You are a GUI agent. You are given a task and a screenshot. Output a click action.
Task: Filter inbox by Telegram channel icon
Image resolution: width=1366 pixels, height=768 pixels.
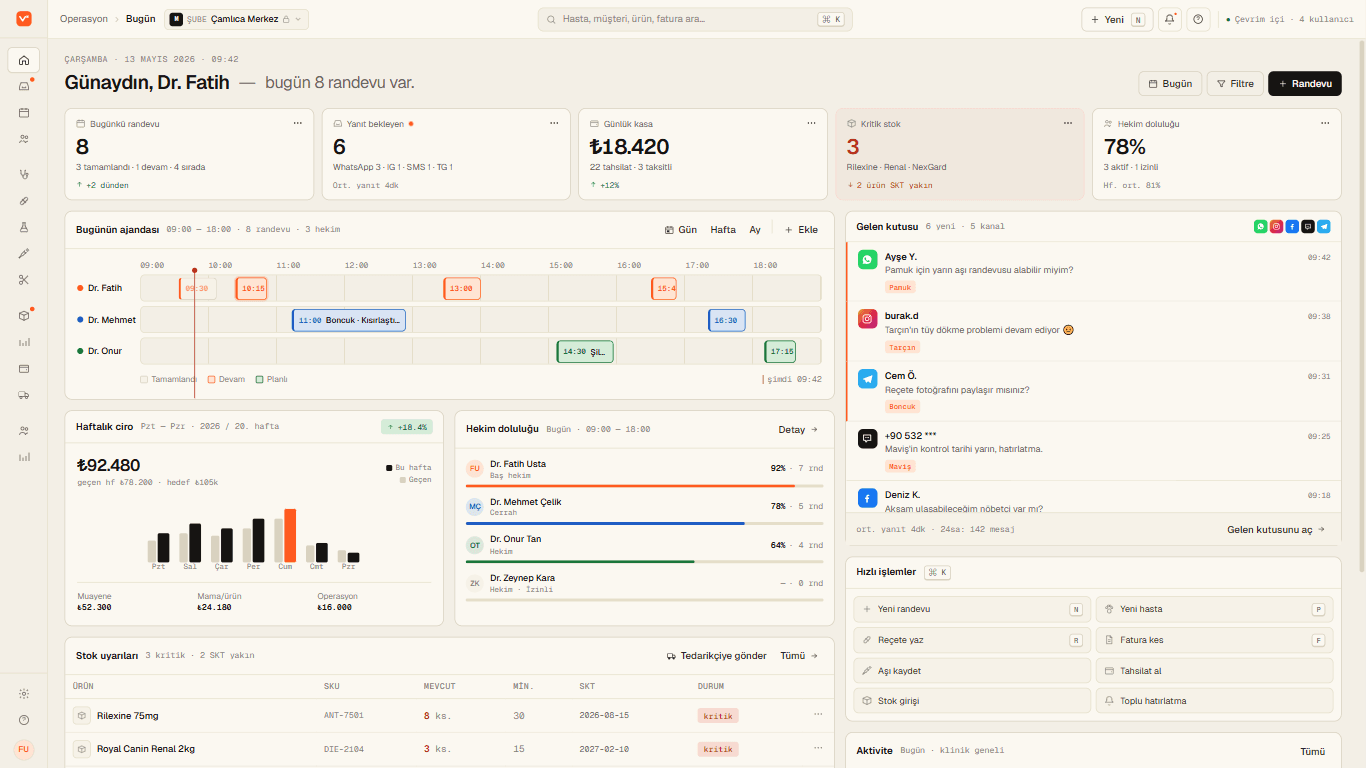click(x=1324, y=227)
